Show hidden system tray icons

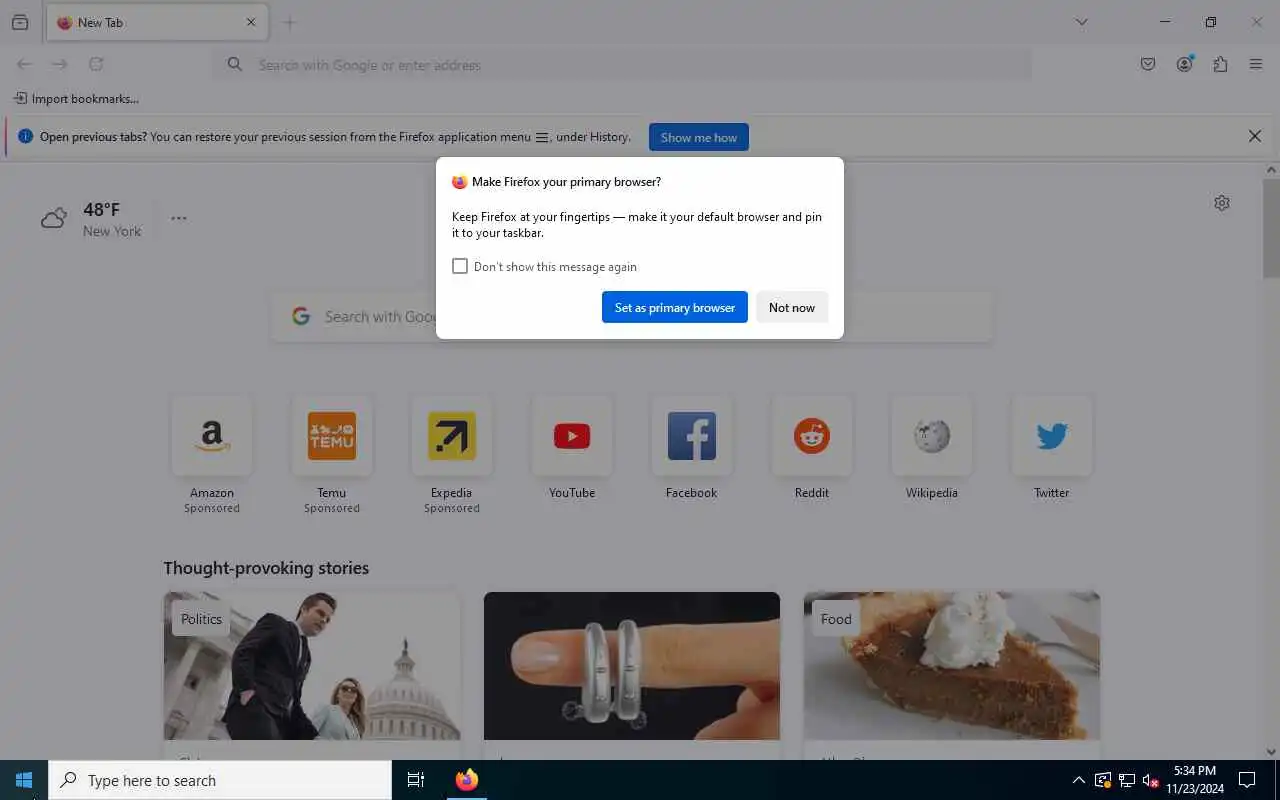point(1078,780)
